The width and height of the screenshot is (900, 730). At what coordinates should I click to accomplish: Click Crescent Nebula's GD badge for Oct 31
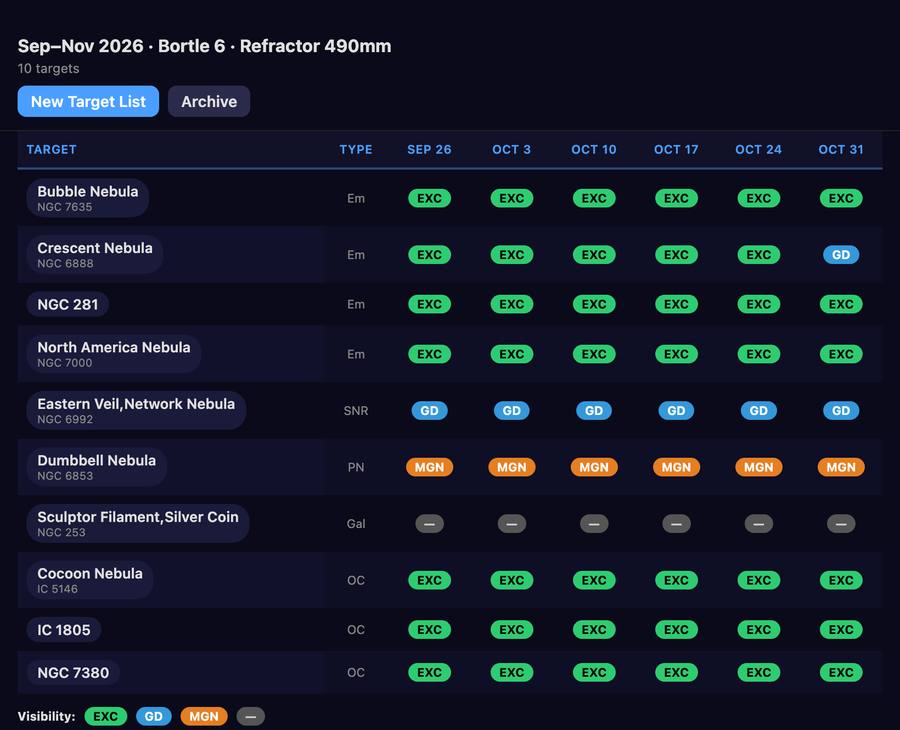(x=841, y=255)
